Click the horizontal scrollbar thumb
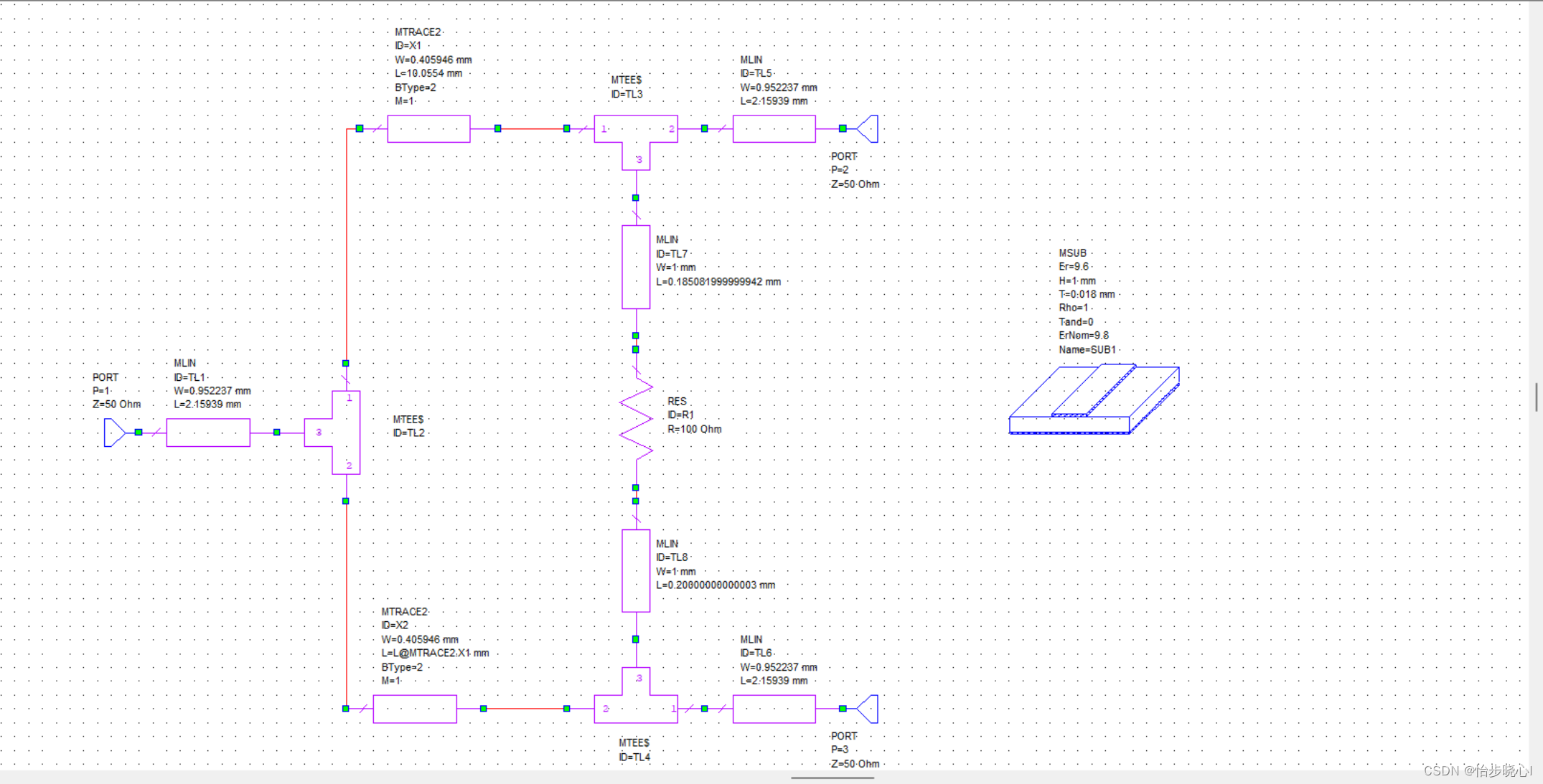Viewport: 1543px width, 784px height. point(833,778)
